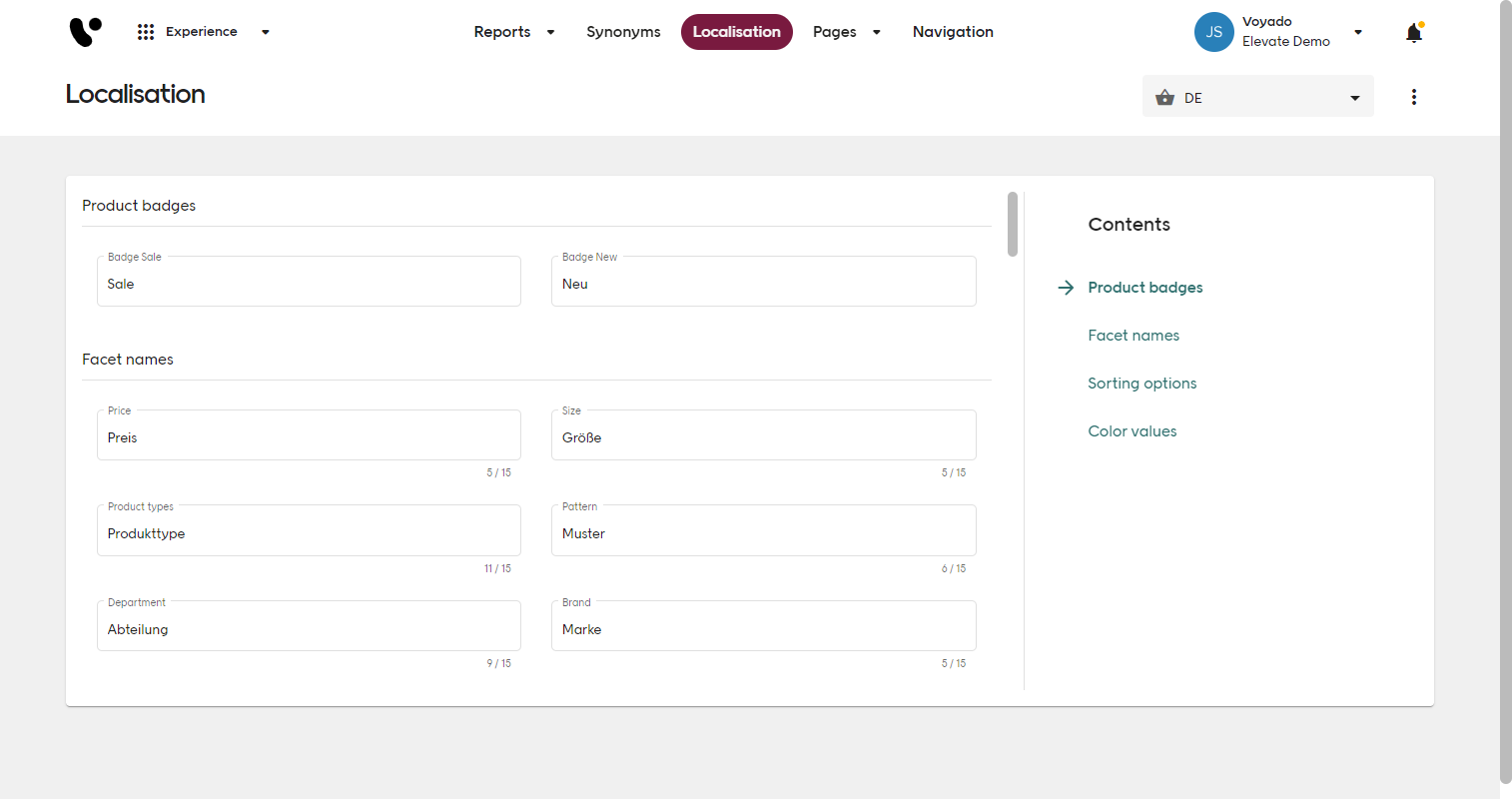The width and height of the screenshot is (1512, 799).
Task: Click the Experience label
Action: [202, 32]
